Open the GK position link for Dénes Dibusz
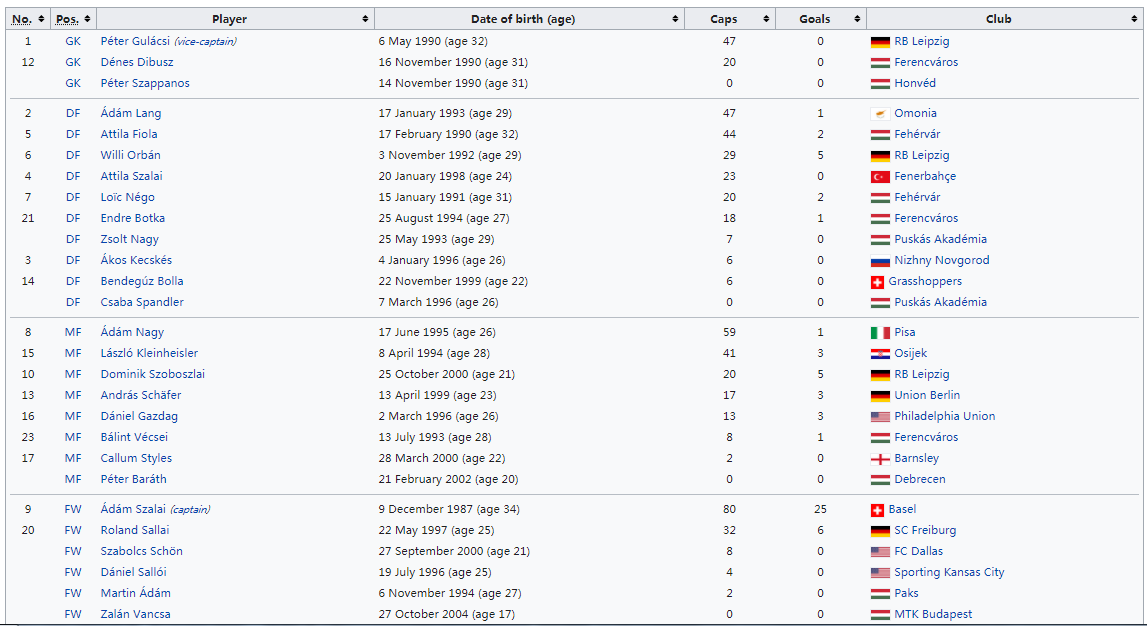Viewport: 1147px width, 626px height. [73, 62]
